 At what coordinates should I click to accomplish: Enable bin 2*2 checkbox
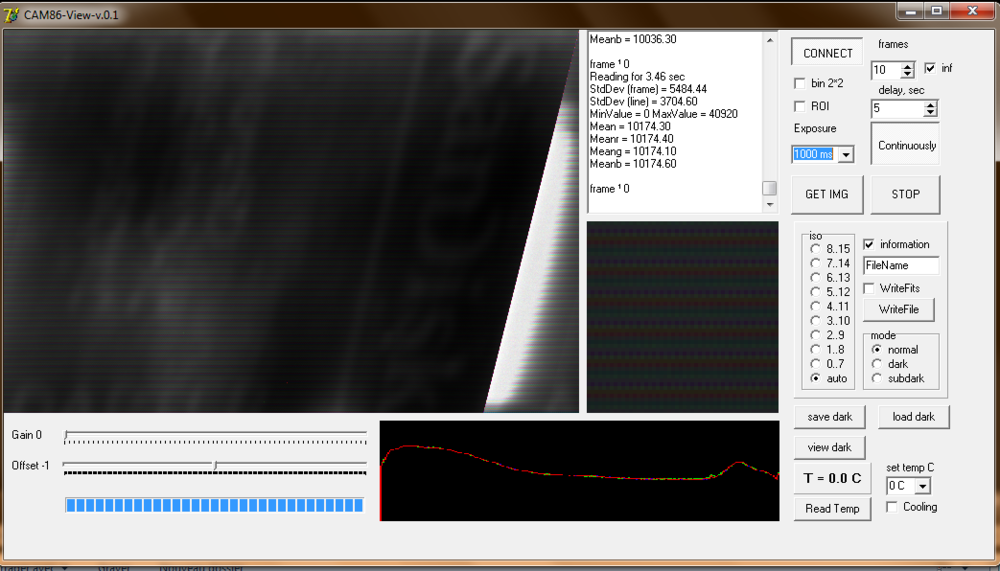tap(799, 84)
